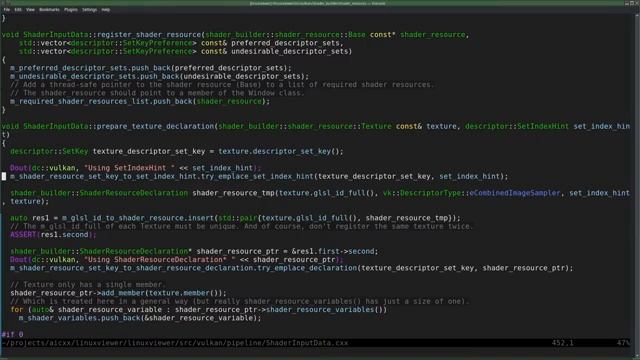The image size is (640, 360).
Task: Minimize the Konsole window
Action: 627,3
